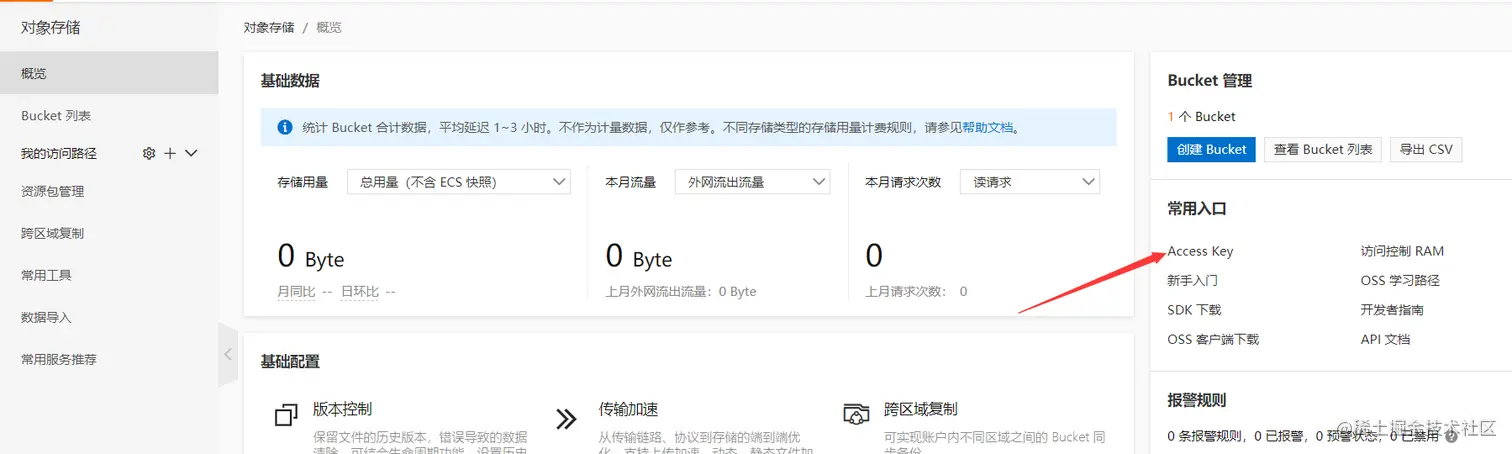The width and height of the screenshot is (1512, 454).
Task: Open the API 文档 link
Action: pos(1385,339)
